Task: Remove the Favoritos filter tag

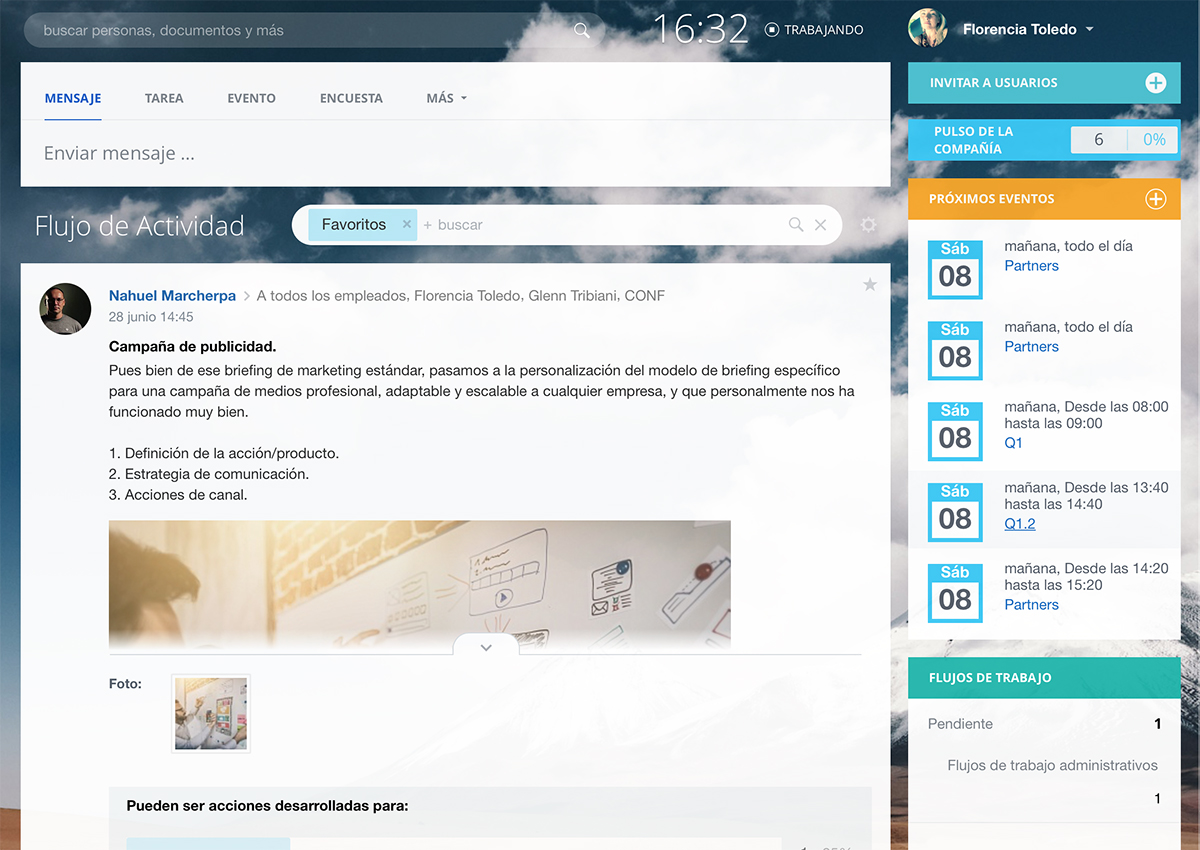Action: 406,225
